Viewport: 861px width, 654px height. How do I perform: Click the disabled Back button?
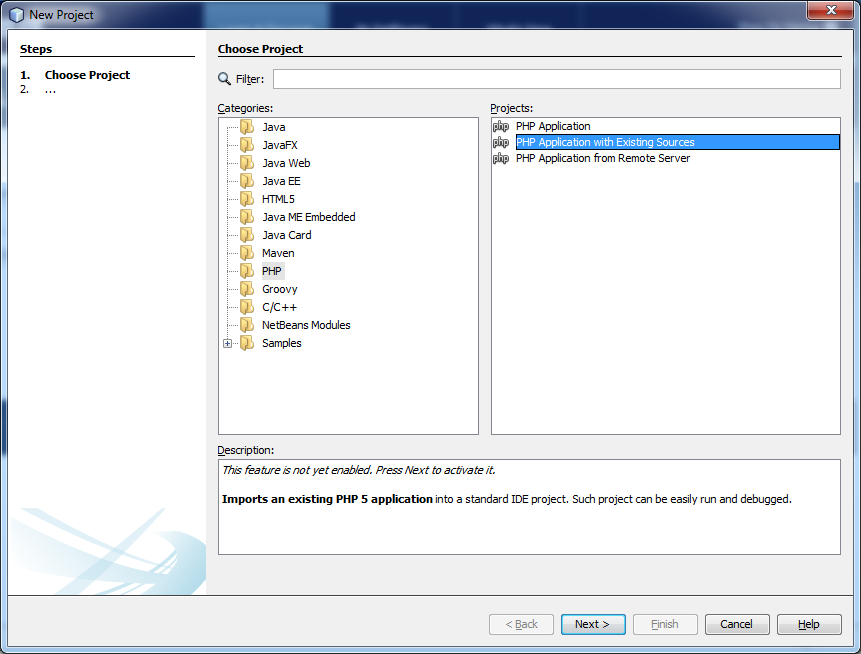[x=521, y=624]
